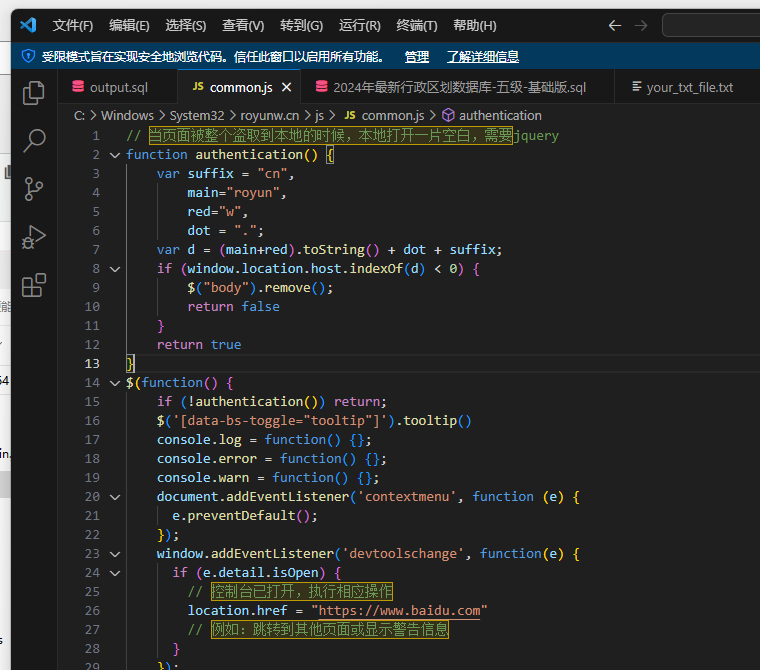Screen dimensions: 760x670
Task: Open Source Control view in the activity bar
Action: 33,189
